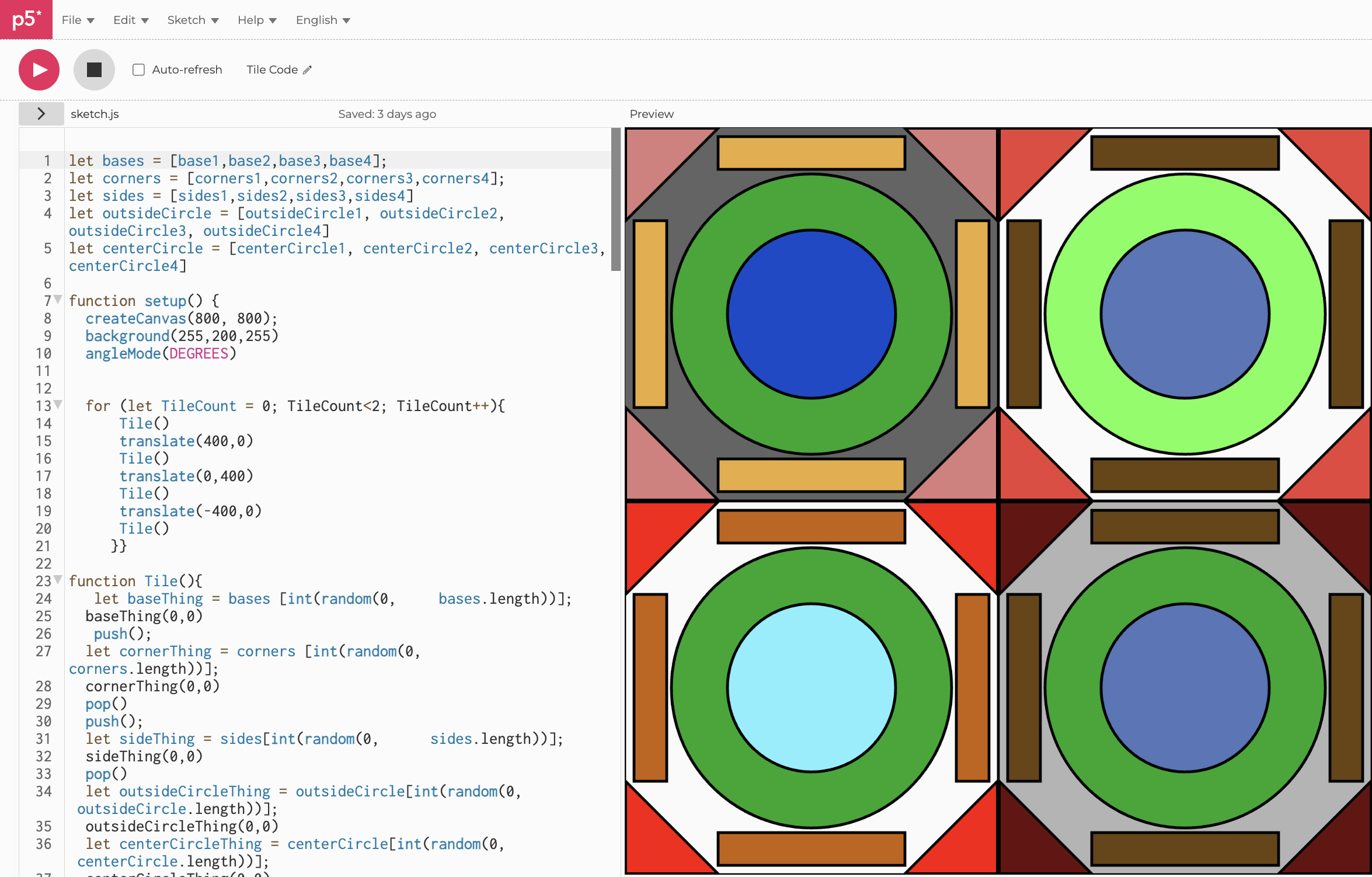Screen dimensions: 1372x877
Task: Enable the Auto-refresh checkbox
Action: 138,69
